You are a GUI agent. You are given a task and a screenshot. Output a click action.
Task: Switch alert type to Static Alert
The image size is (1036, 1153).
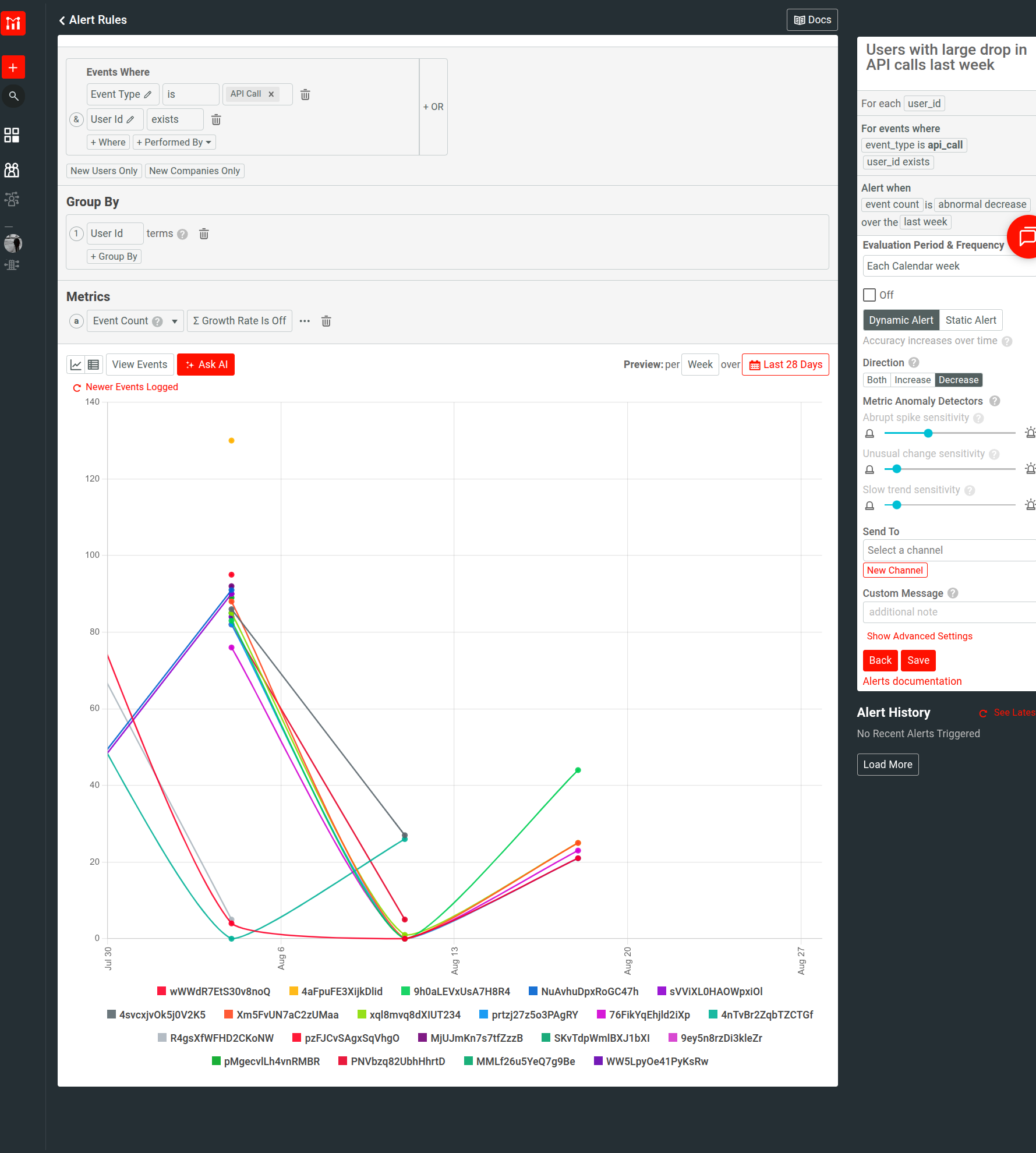[970, 320]
